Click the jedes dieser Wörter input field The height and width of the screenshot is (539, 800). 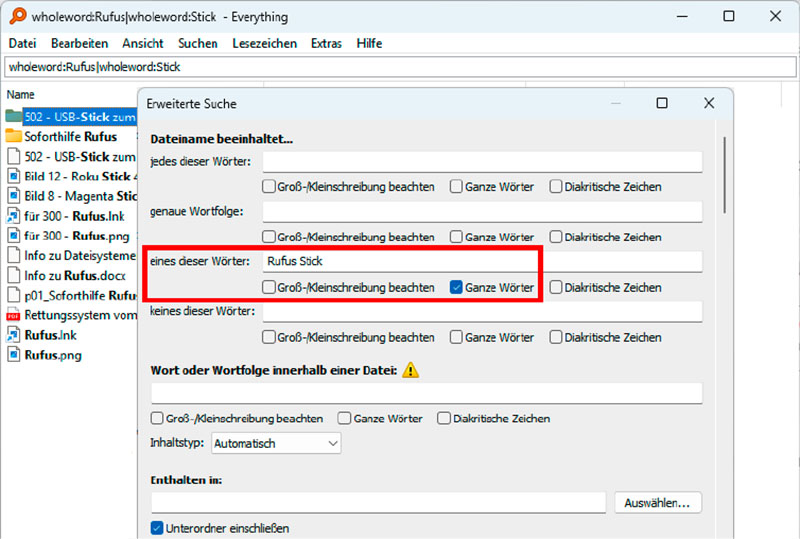coord(482,161)
